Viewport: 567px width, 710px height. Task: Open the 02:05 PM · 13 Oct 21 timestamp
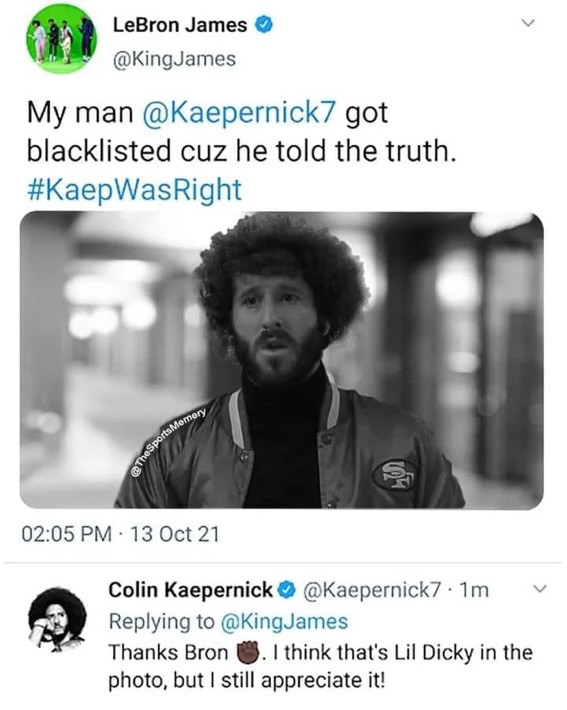pyautogui.click(x=120, y=534)
